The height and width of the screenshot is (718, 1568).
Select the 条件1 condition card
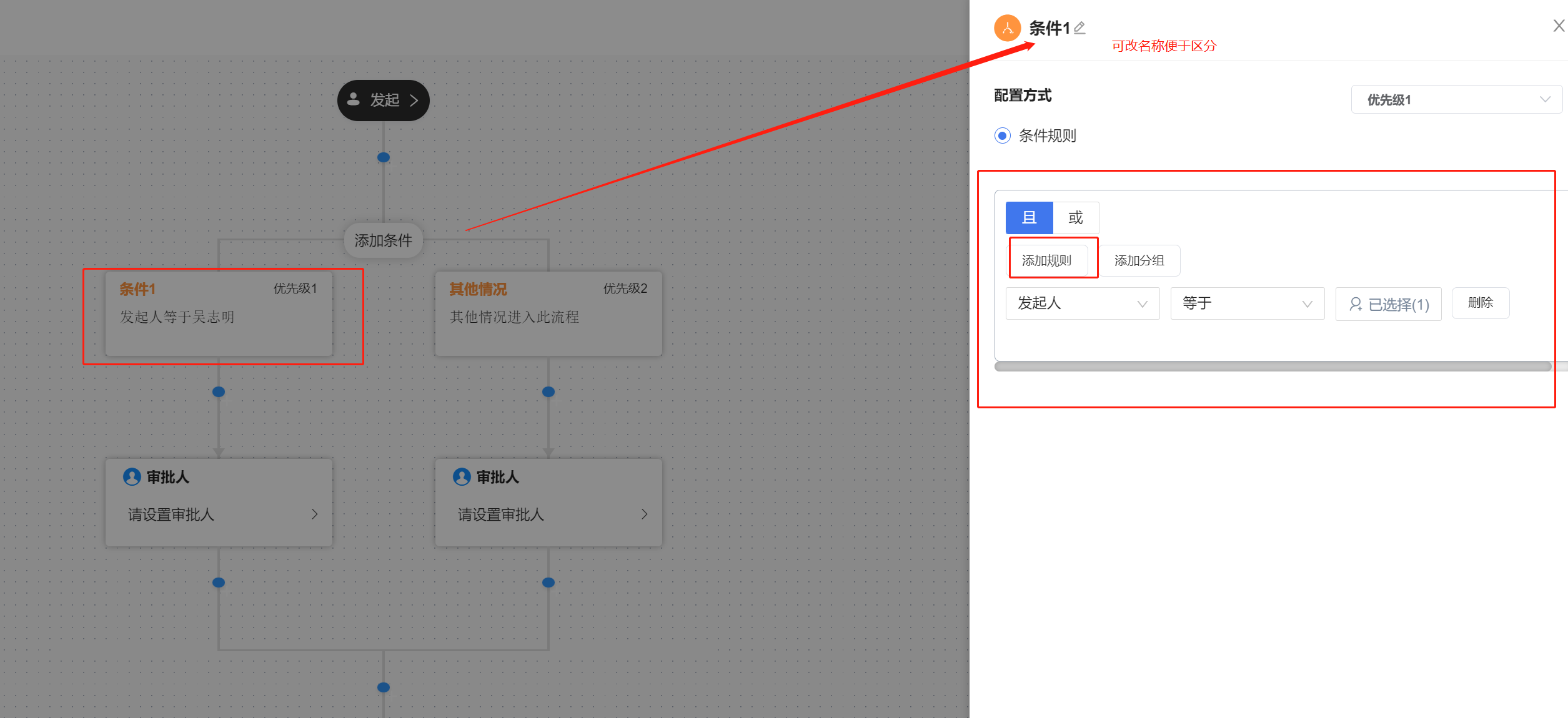click(x=219, y=314)
